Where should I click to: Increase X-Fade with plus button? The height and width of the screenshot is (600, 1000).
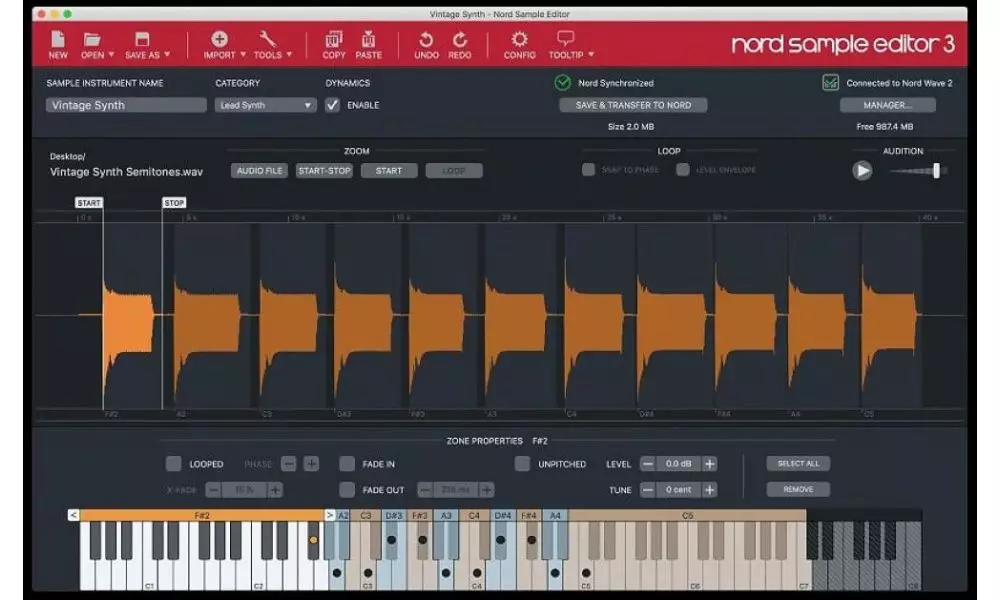pos(275,490)
